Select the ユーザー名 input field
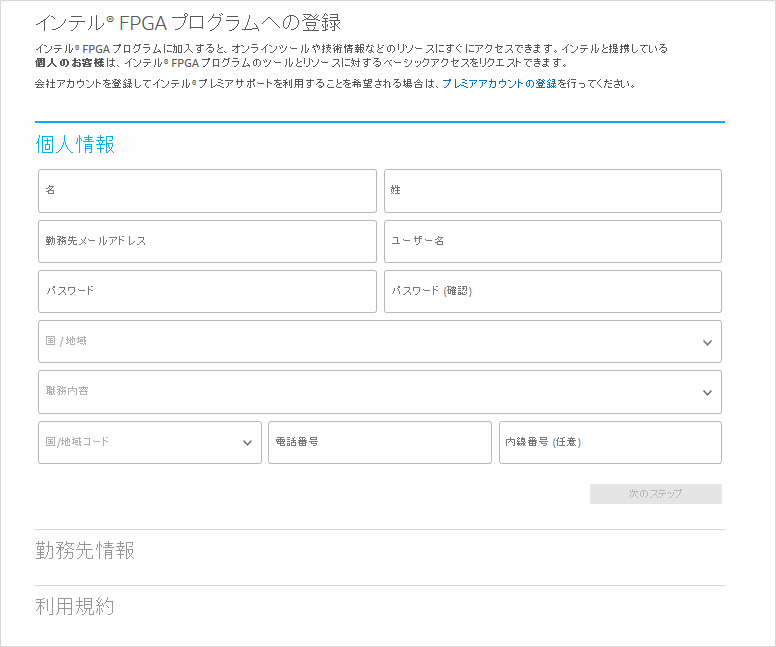The height and width of the screenshot is (647, 776). click(553, 242)
